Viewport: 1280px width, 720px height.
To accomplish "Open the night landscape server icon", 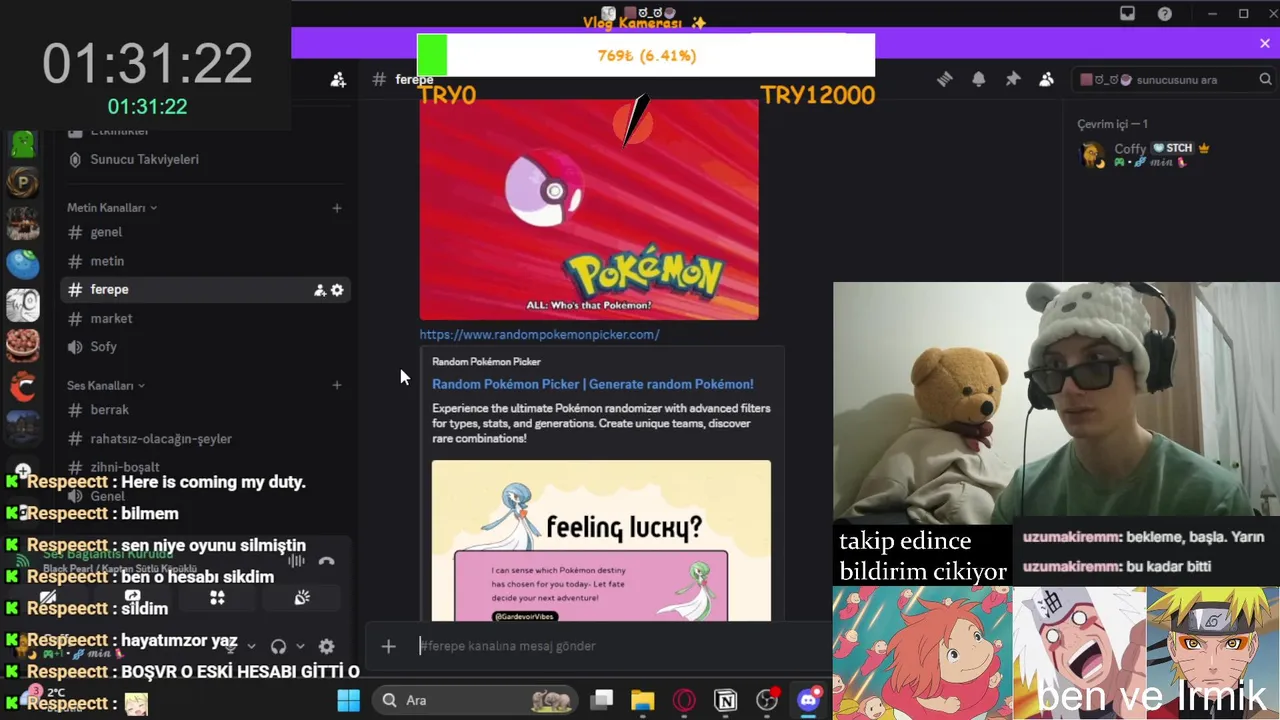I will [x=23, y=426].
